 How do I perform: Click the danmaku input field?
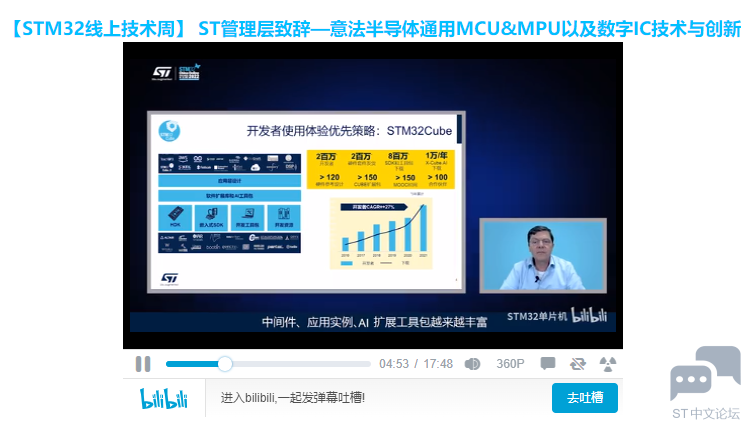[x=378, y=397]
